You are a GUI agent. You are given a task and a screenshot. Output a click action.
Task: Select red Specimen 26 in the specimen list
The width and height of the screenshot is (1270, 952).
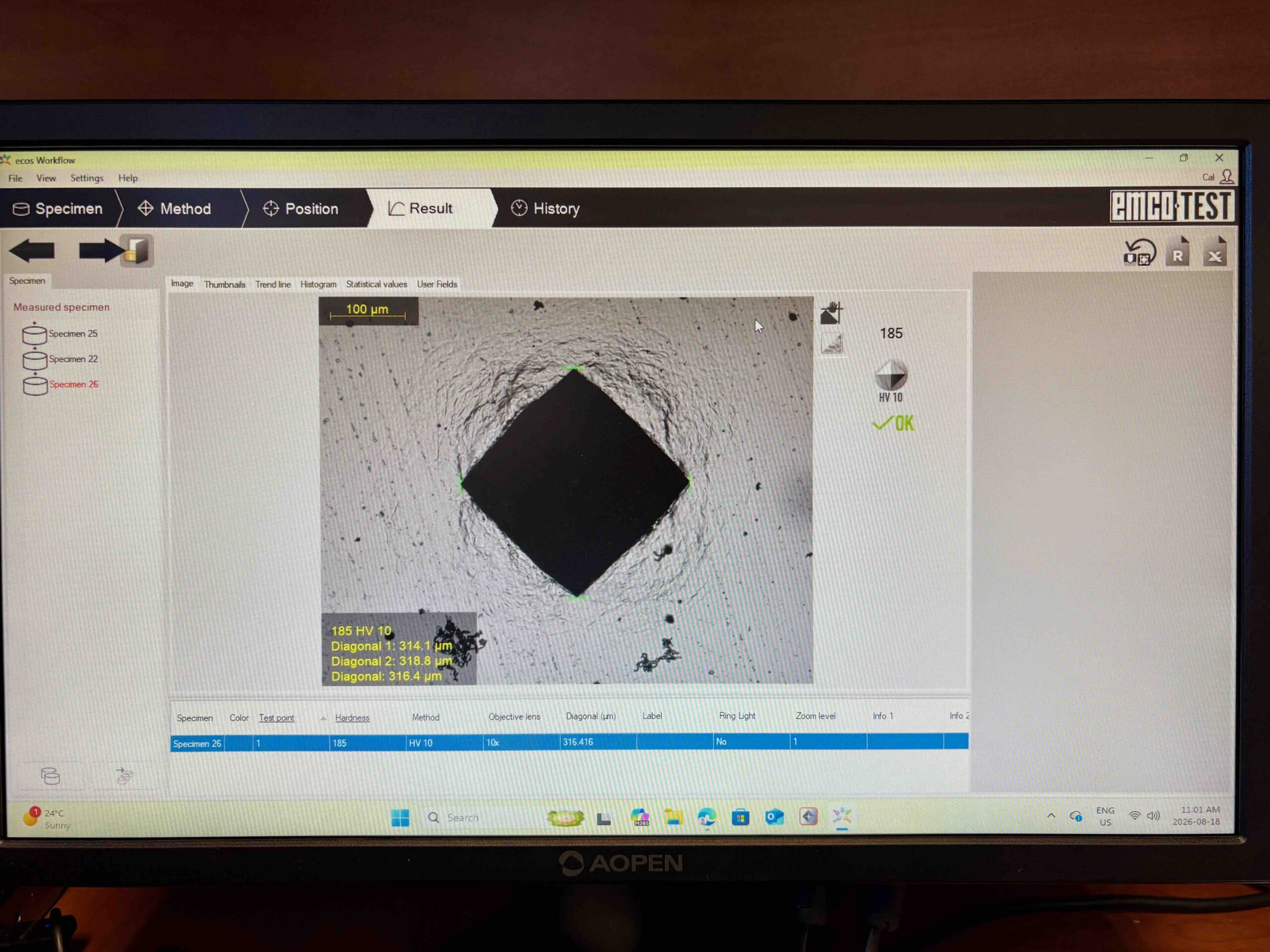tap(74, 384)
